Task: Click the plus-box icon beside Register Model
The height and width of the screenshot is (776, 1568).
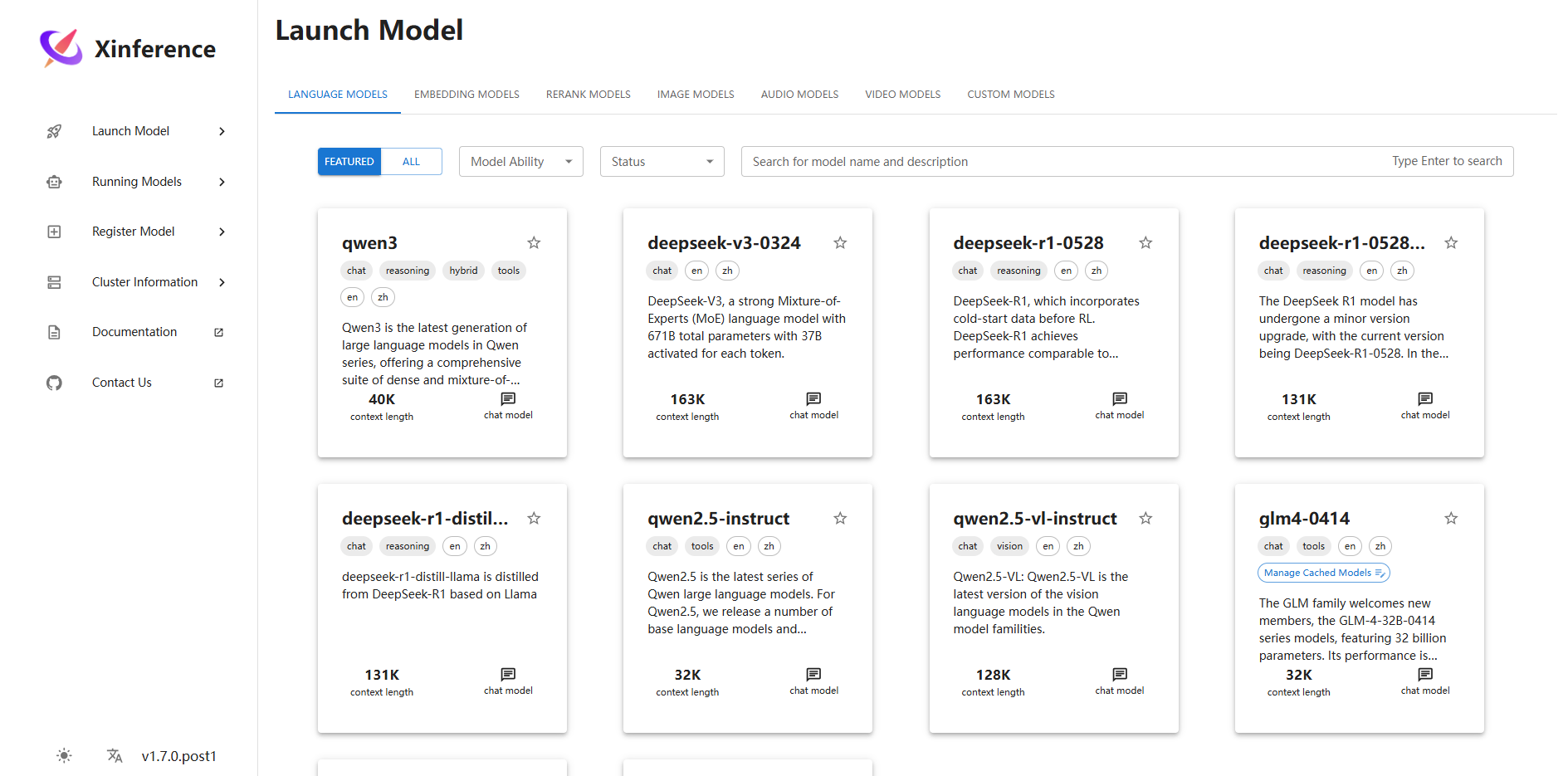Action: (x=54, y=232)
